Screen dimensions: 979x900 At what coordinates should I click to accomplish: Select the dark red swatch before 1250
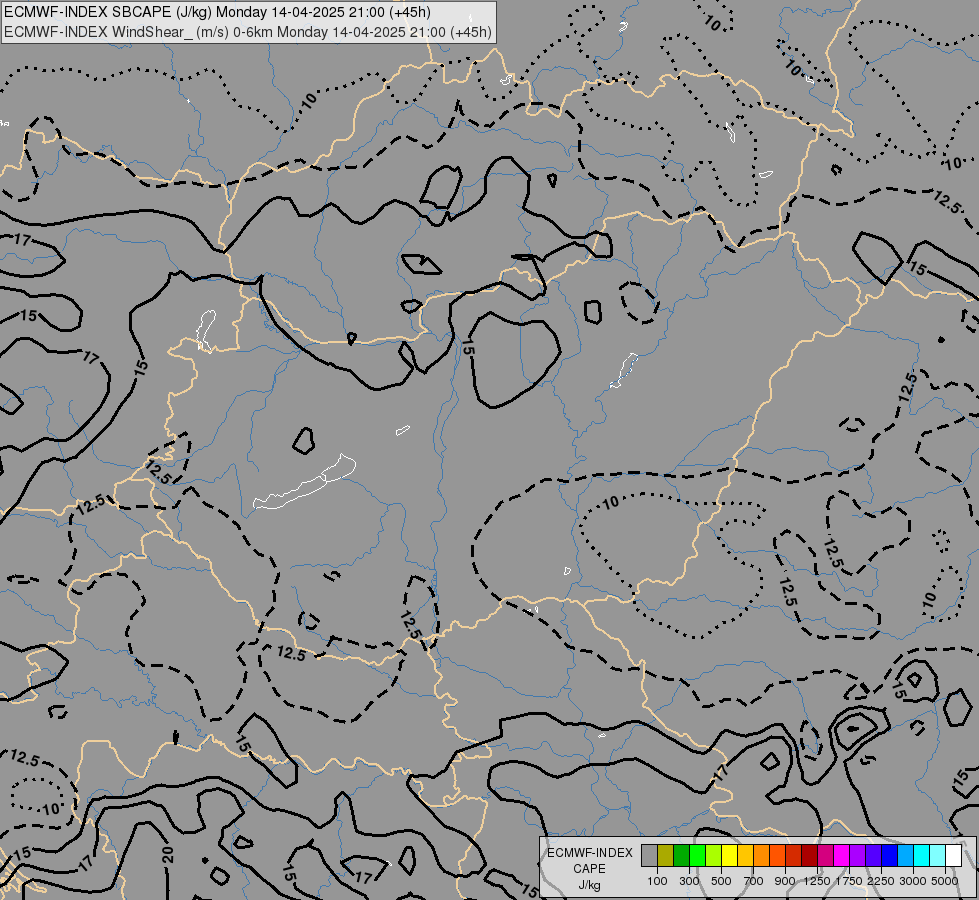809,856
